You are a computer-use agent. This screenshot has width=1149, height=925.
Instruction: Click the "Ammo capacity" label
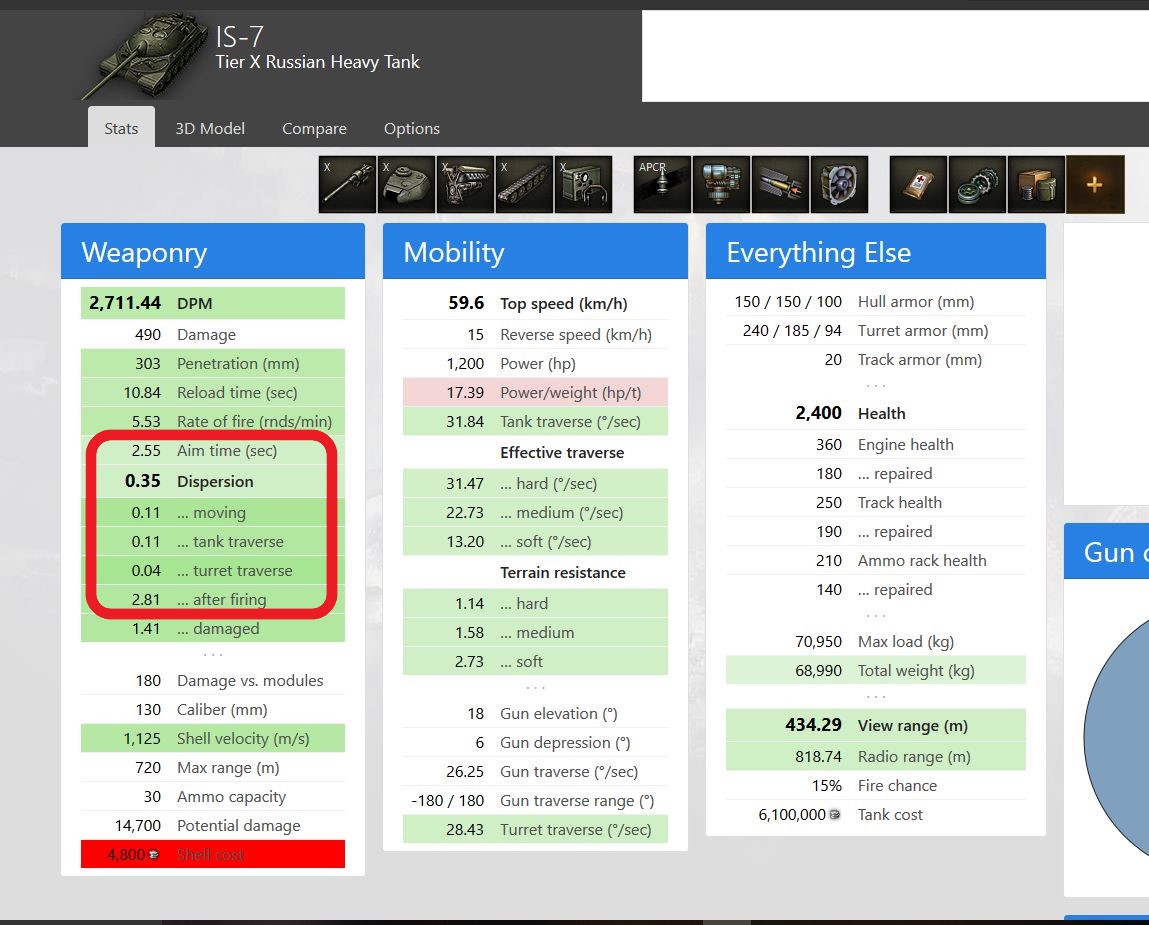pyautogui.click(x=232, y=797)
